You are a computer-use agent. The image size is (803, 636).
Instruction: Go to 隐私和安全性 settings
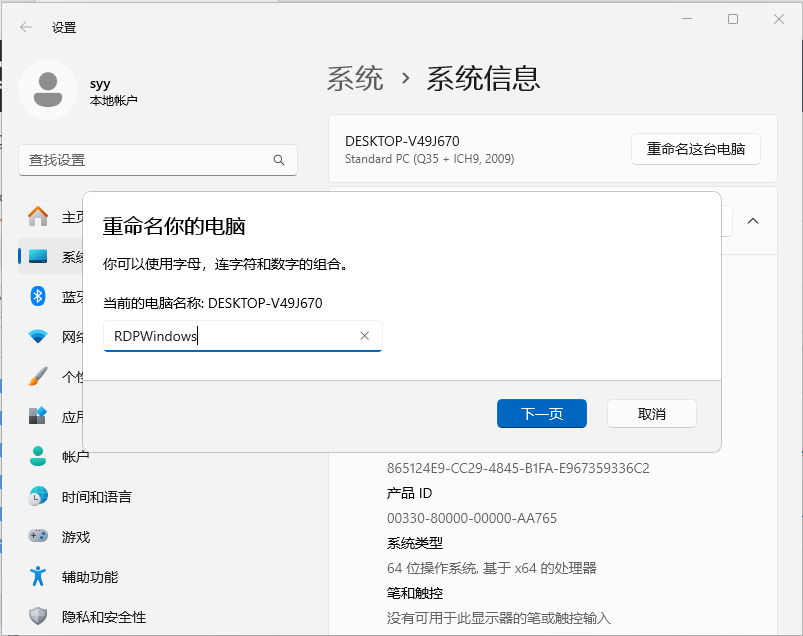pyautogui.click(x=103, y=617)
